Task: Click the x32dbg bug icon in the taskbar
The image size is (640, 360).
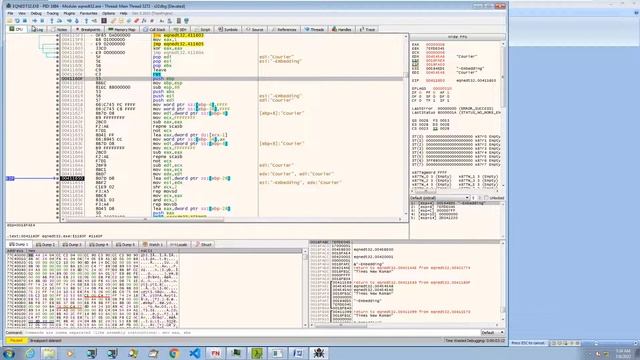Action: 319,353
